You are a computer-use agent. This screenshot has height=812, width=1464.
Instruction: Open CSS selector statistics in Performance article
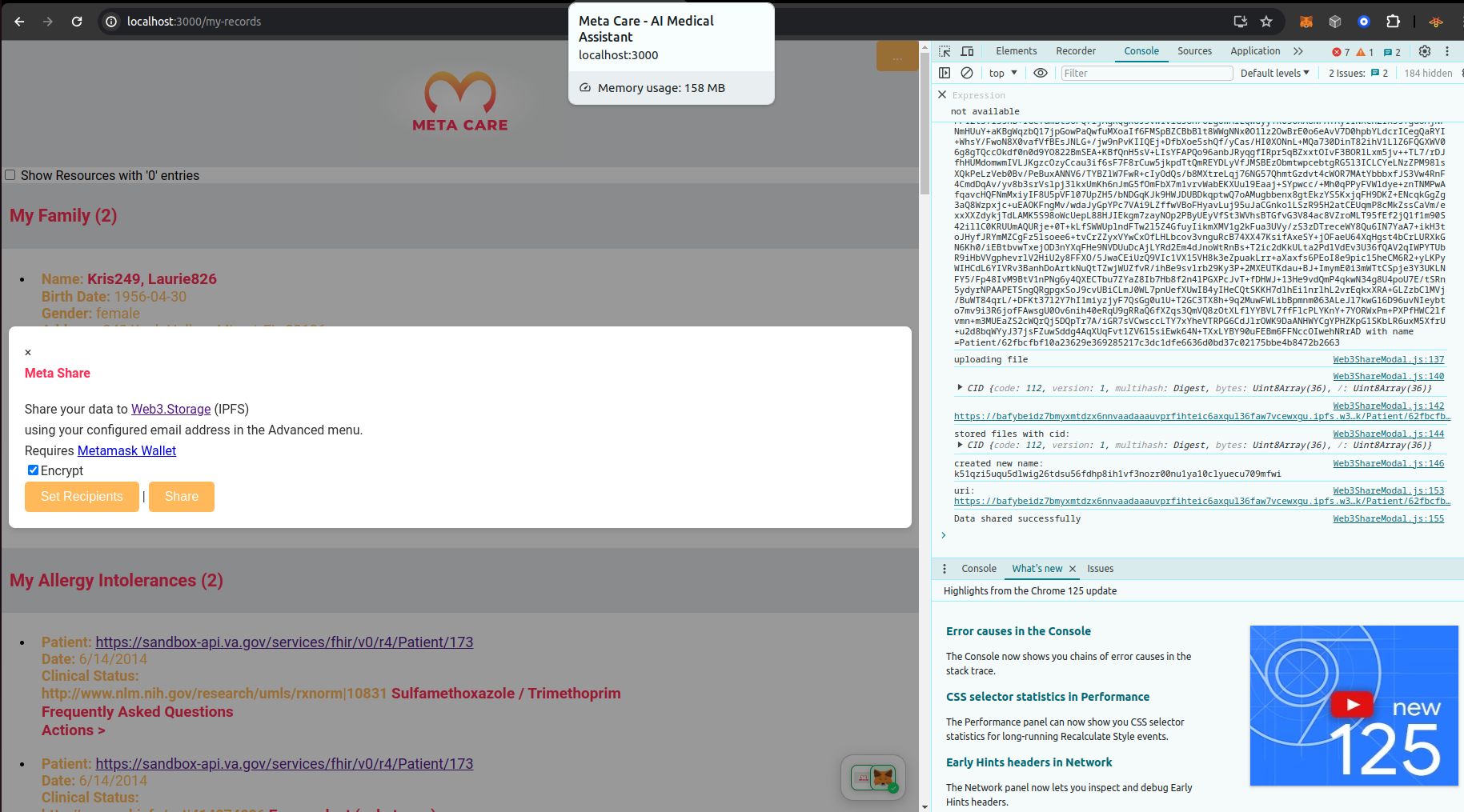1048,697
